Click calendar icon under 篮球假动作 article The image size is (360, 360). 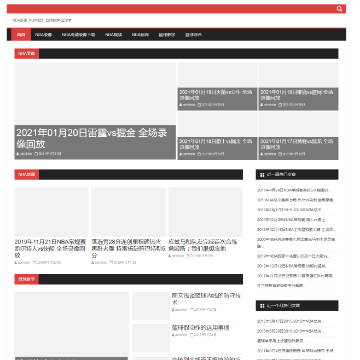pos(192,335)
